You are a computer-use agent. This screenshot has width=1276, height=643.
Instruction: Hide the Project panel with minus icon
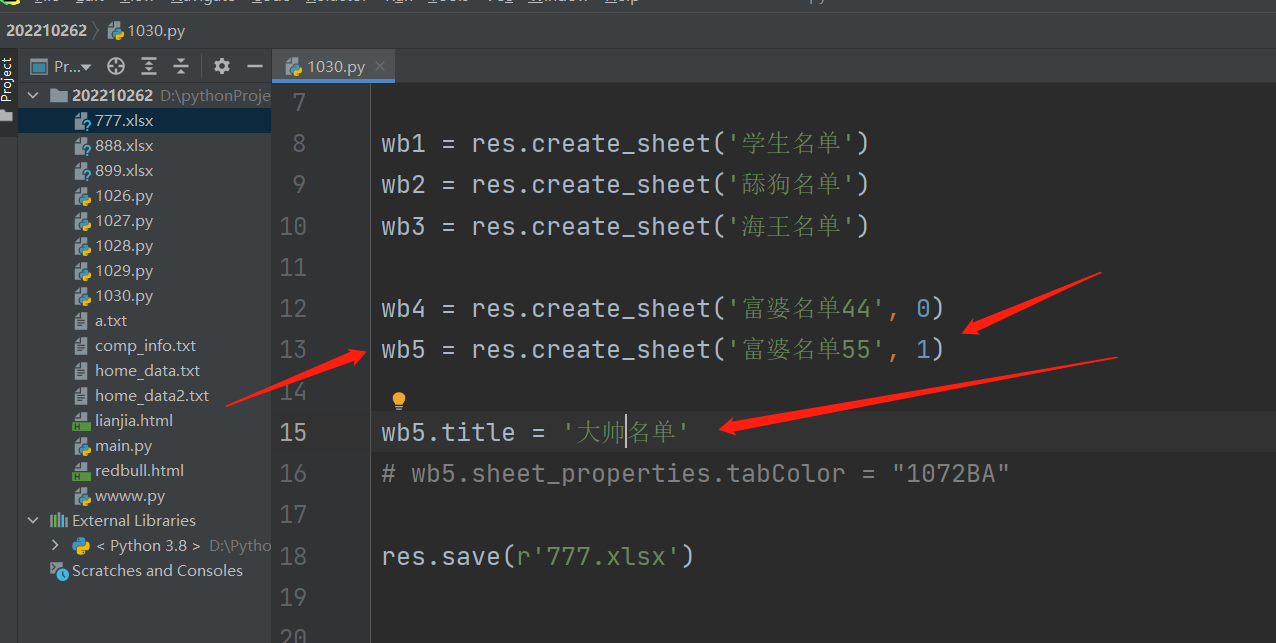[x=255, y=66]
